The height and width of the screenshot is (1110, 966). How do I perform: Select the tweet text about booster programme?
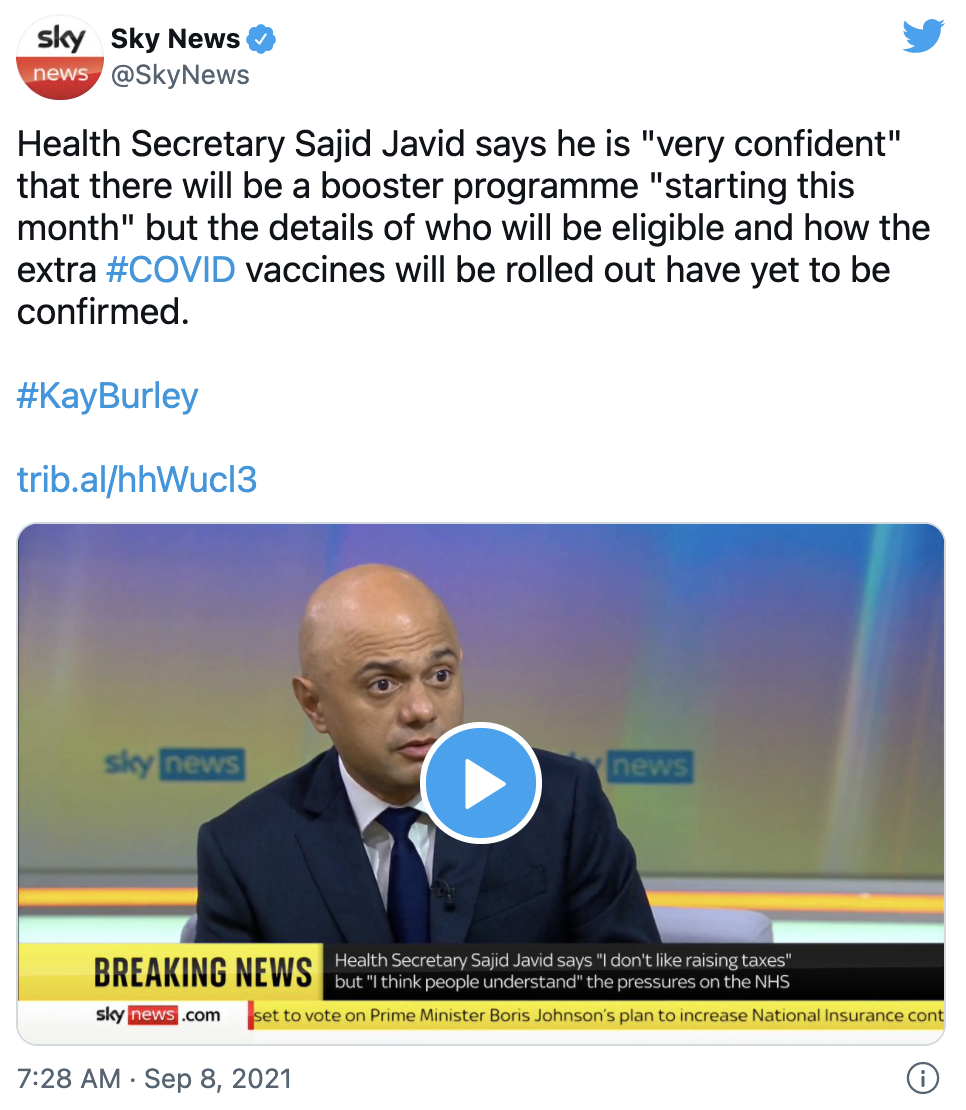[473, 227]
